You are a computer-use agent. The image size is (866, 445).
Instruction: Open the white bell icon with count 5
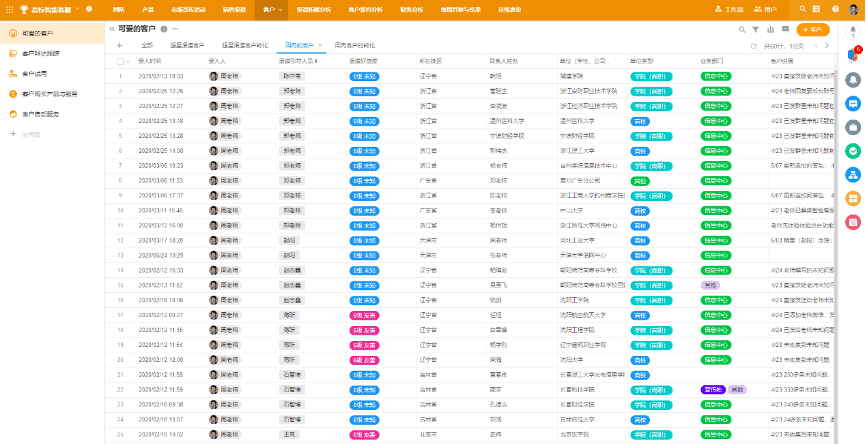[x=853, y=32]
